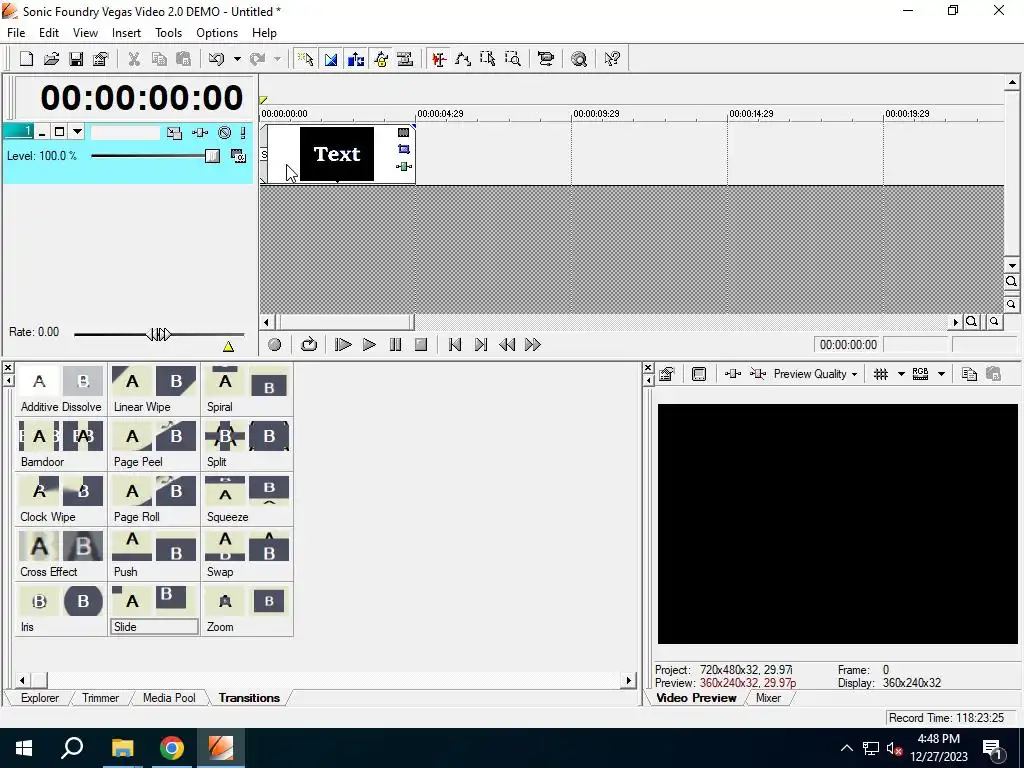Go to project start button
Image resolution: width=1024 pixels, height=768 pixels.
point(455,344)
